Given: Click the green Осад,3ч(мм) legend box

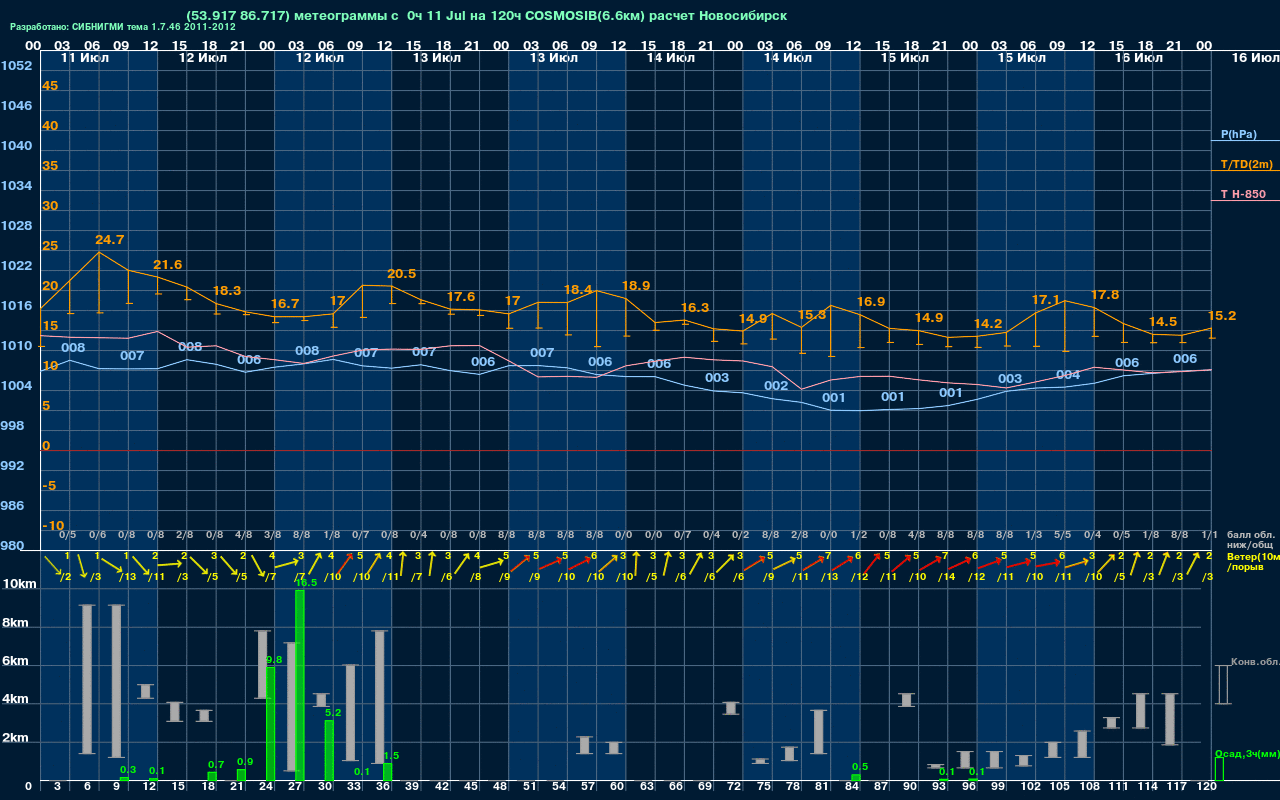Looking at the screenshot, I should (x=1219, y=769).
